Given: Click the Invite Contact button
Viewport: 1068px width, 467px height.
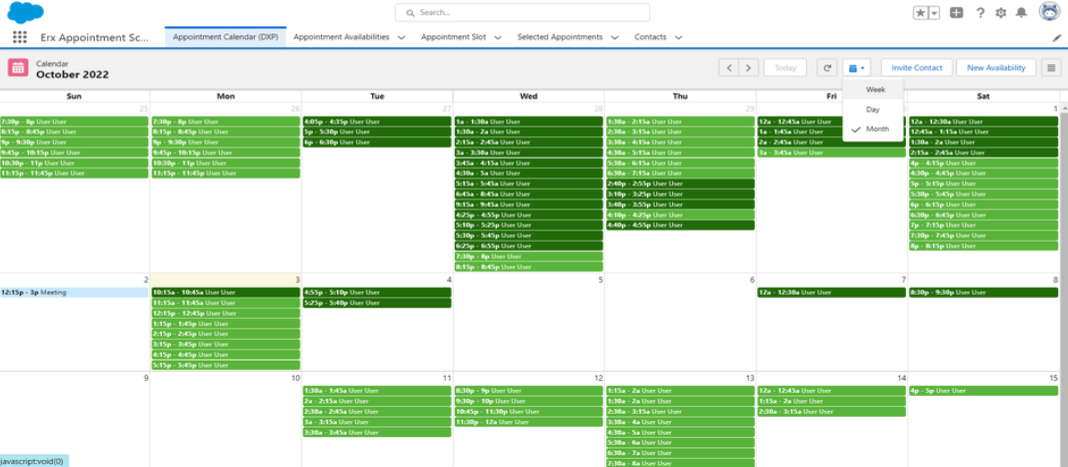Looking at the screenshot, I should (916, 68).
